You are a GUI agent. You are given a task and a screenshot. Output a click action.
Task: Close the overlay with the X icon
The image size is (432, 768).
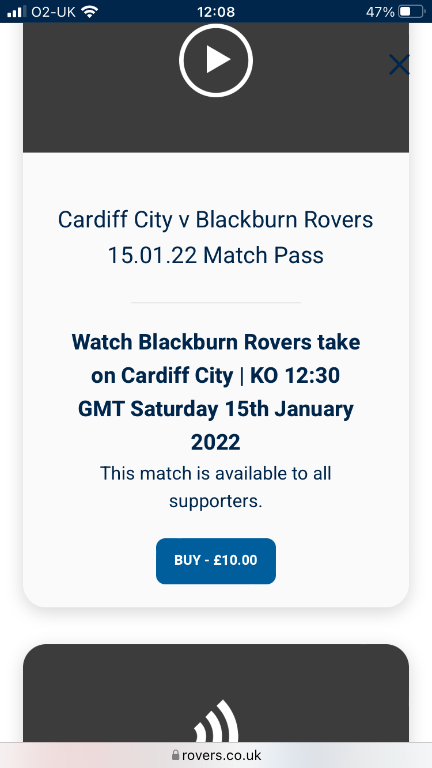[x=399, y=65]
